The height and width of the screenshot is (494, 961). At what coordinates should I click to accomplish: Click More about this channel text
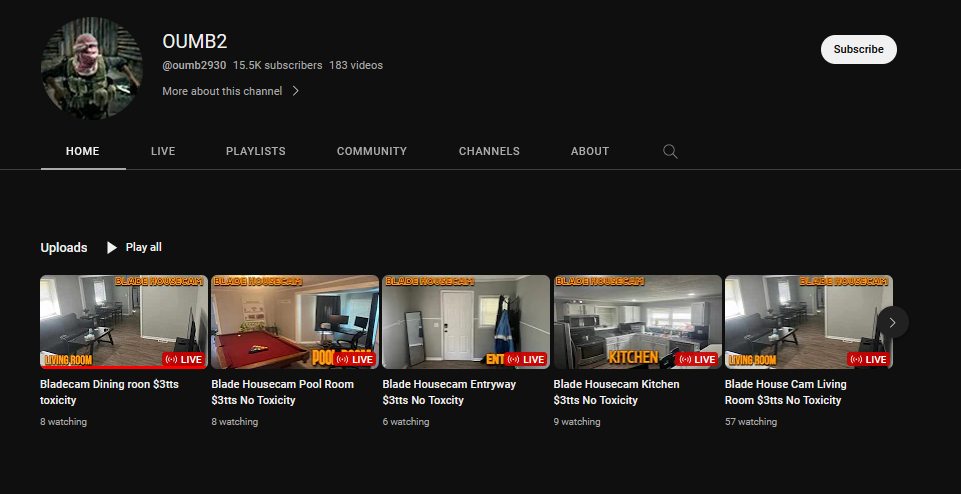[222, 91]
